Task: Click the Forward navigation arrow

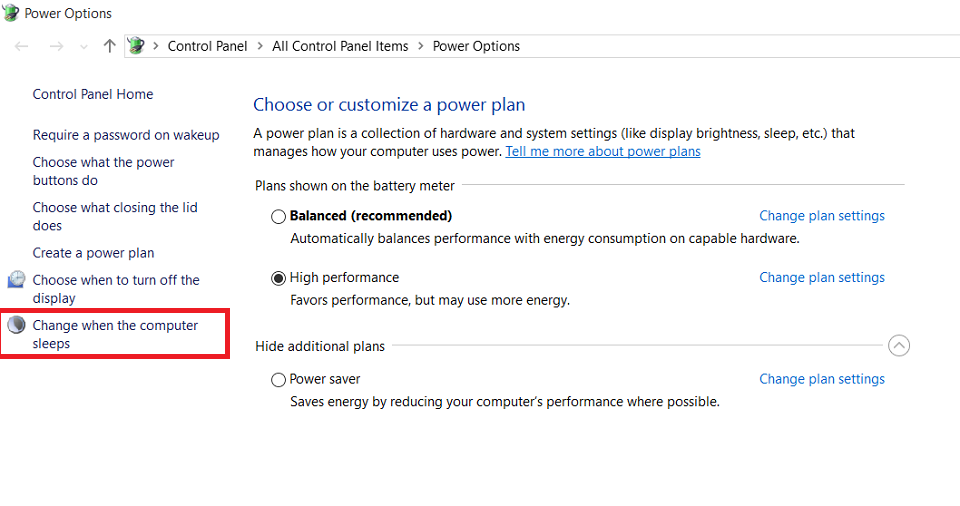Action: tap(56, 46)
